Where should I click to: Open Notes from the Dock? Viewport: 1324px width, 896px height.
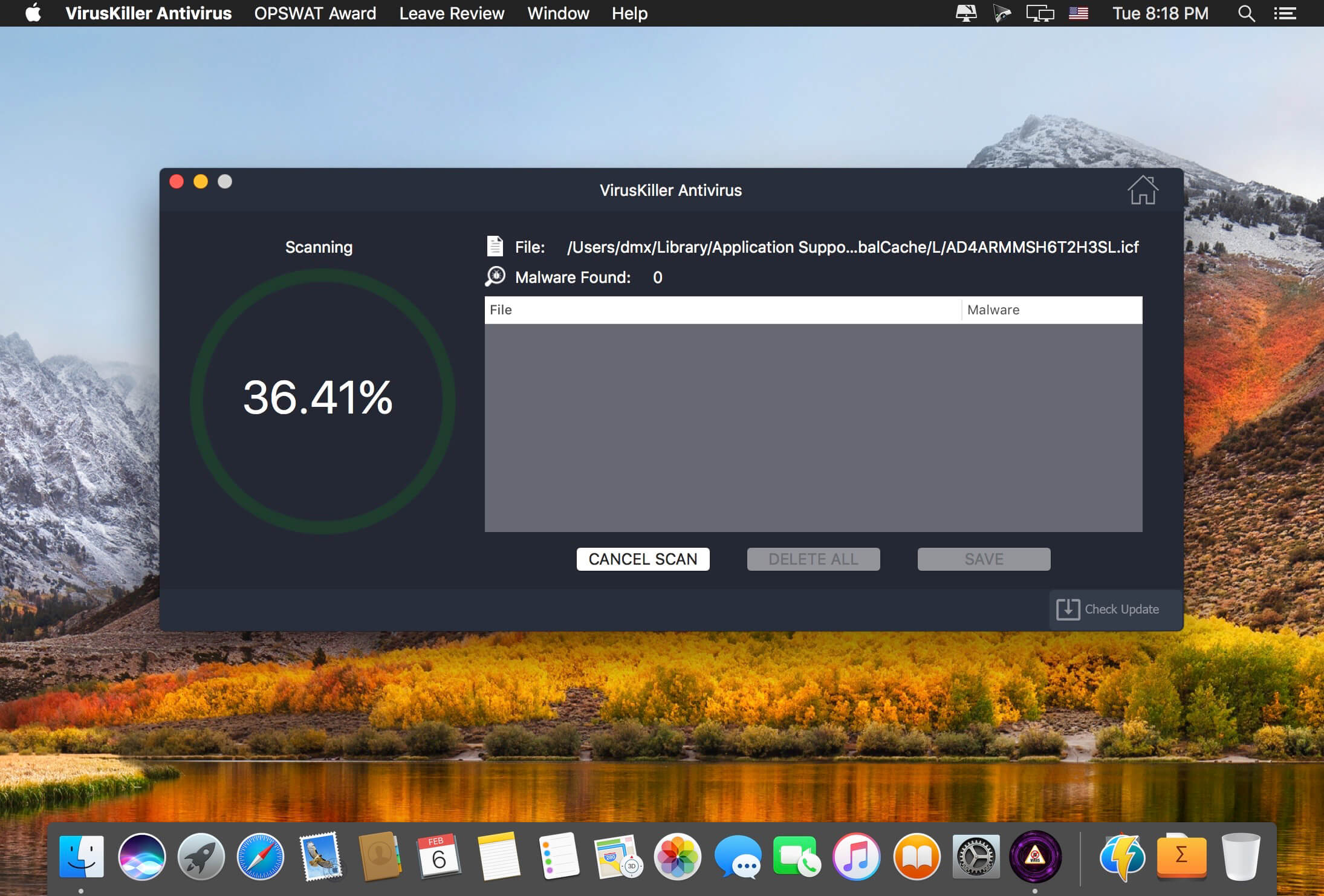coord(499,856)
